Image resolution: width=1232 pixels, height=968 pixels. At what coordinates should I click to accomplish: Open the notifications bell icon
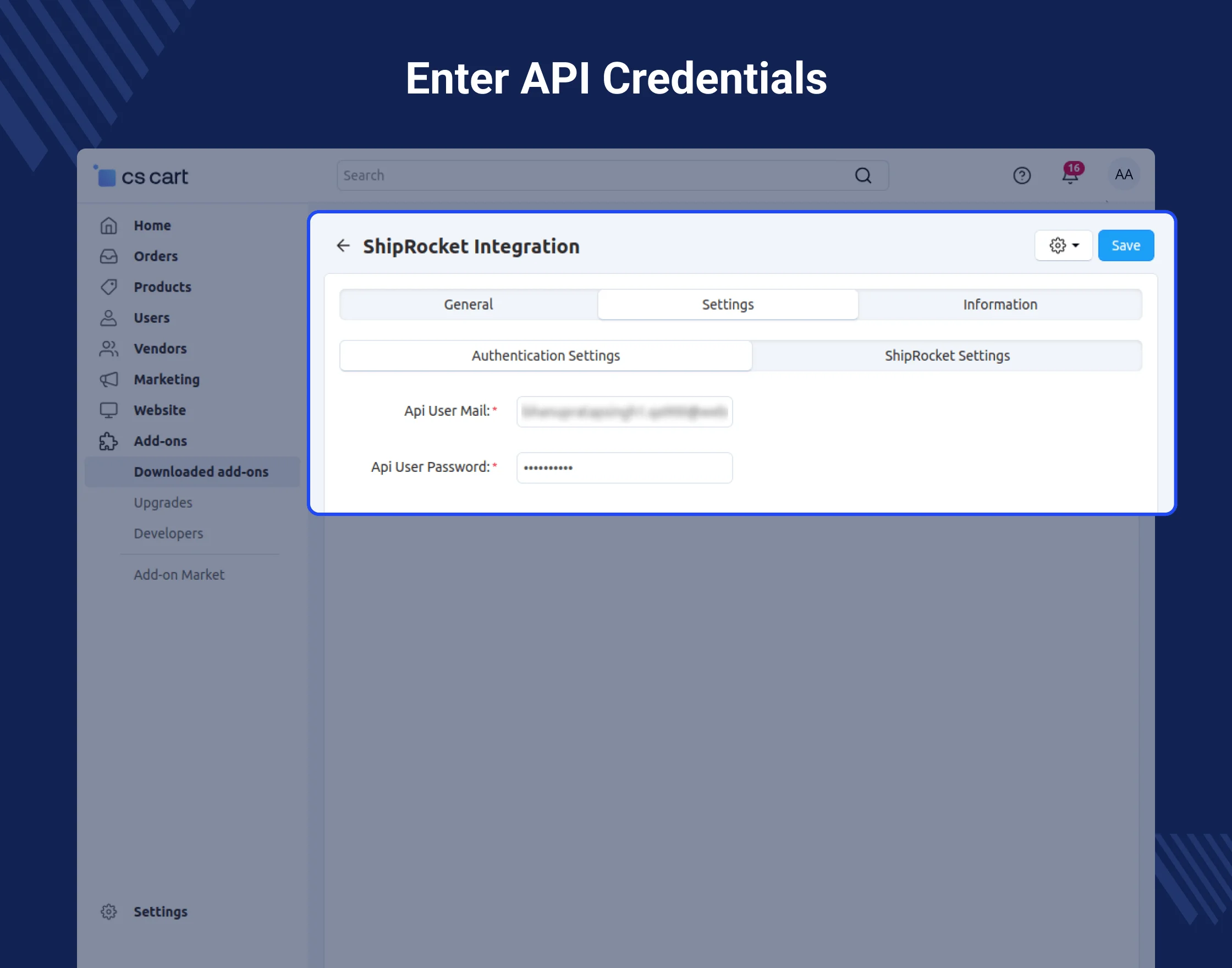coord(1069,175)
